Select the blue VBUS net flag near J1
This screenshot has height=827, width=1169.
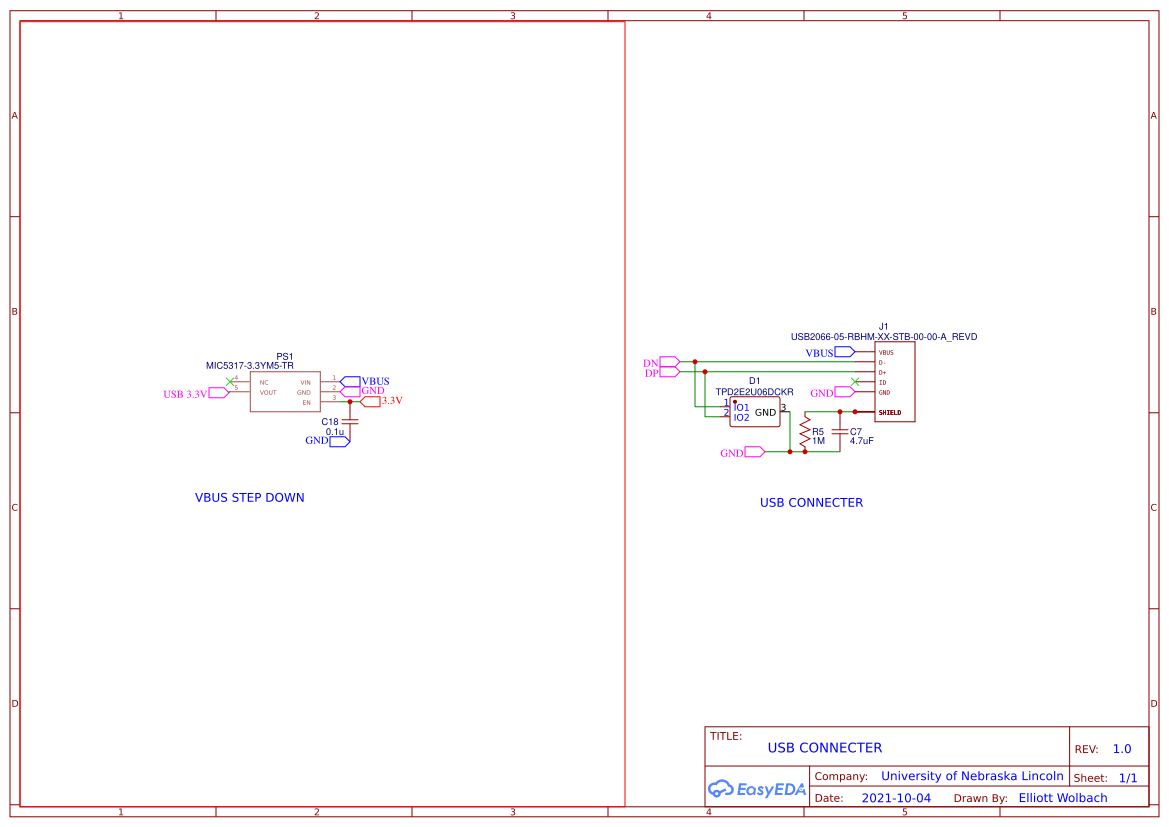click(843, 351)
